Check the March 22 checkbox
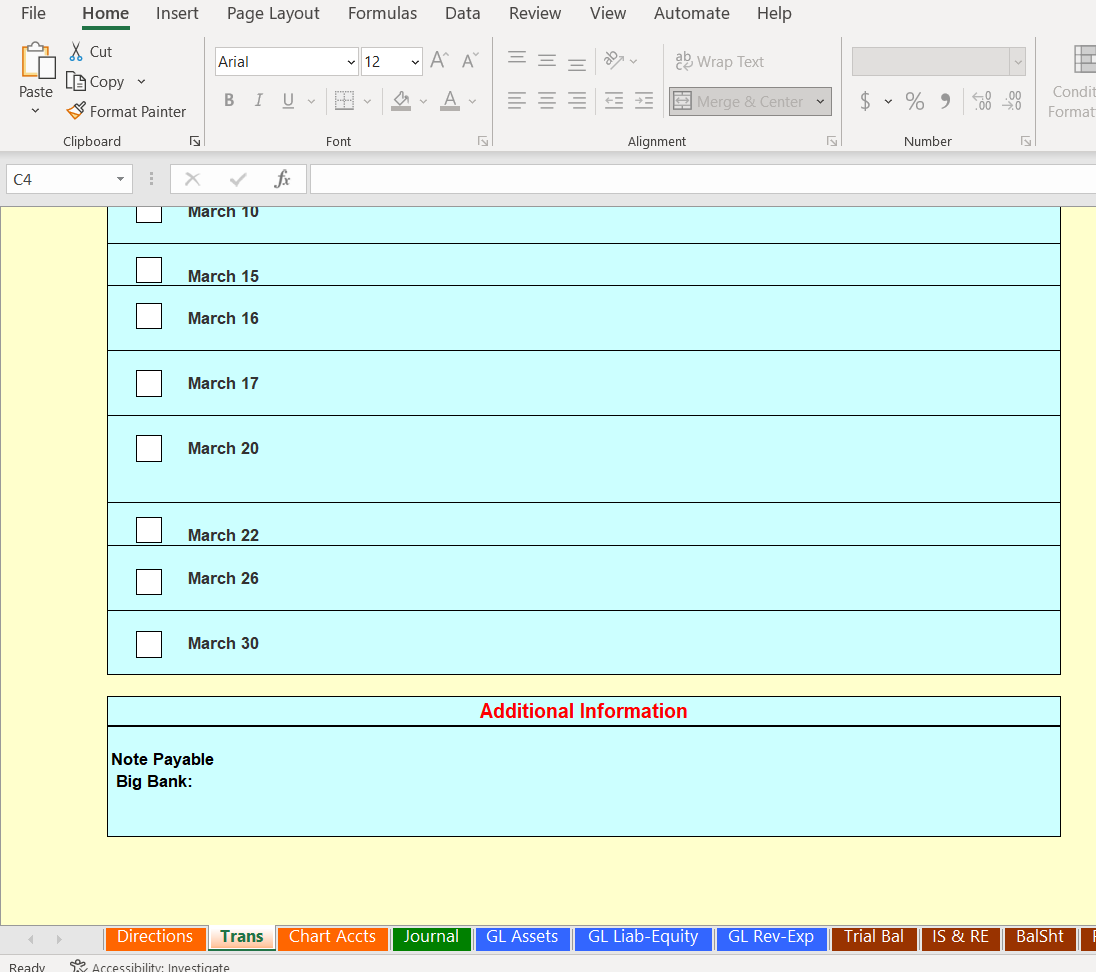The image size is (1096, 972). coord(149,530)
